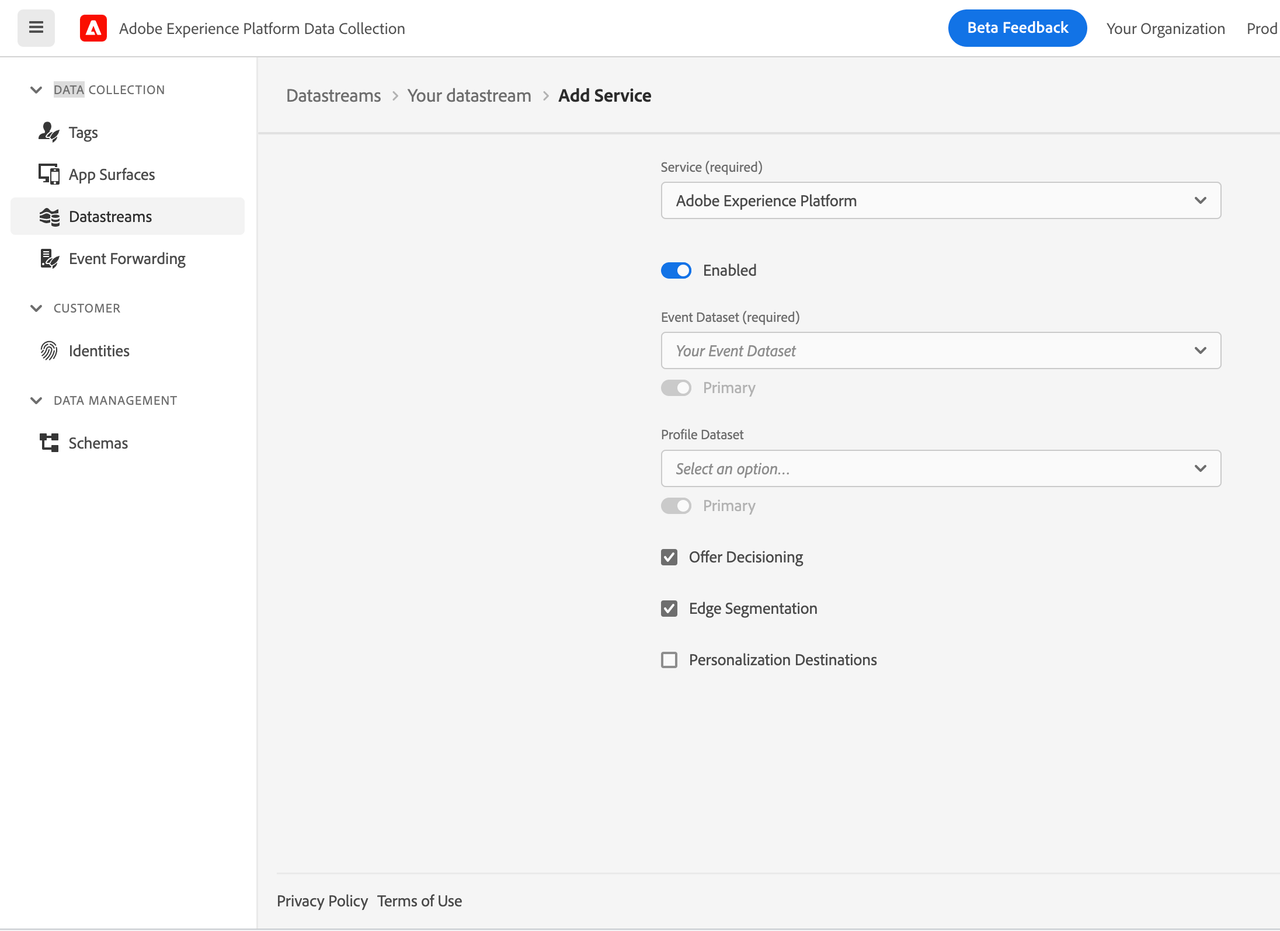This screenshot has width=1280, height=931.
Task: Turn off the Enabled toggle
Action: coord(676,270)
